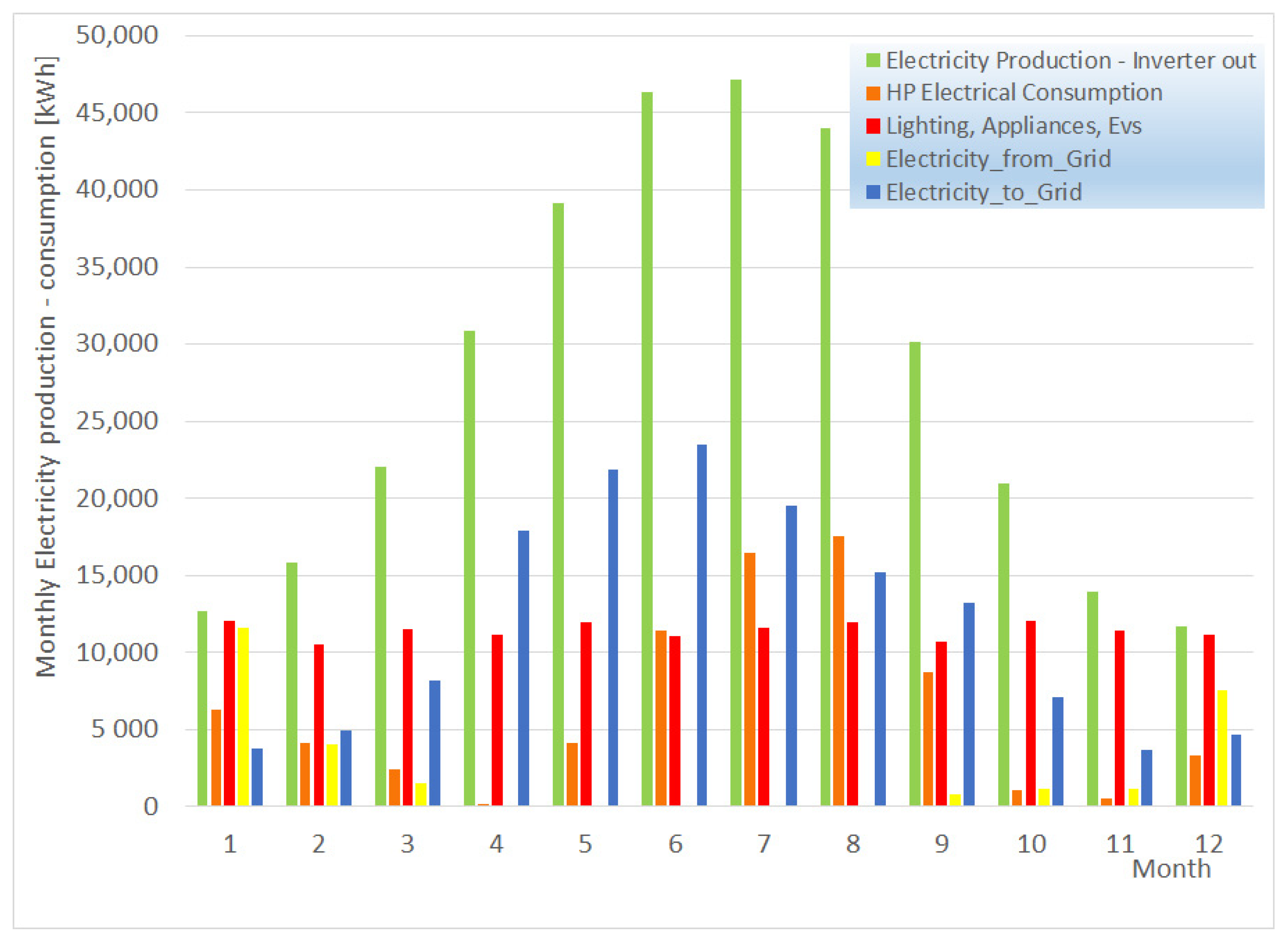Click the x-axis label for month 9

point(941,844)
